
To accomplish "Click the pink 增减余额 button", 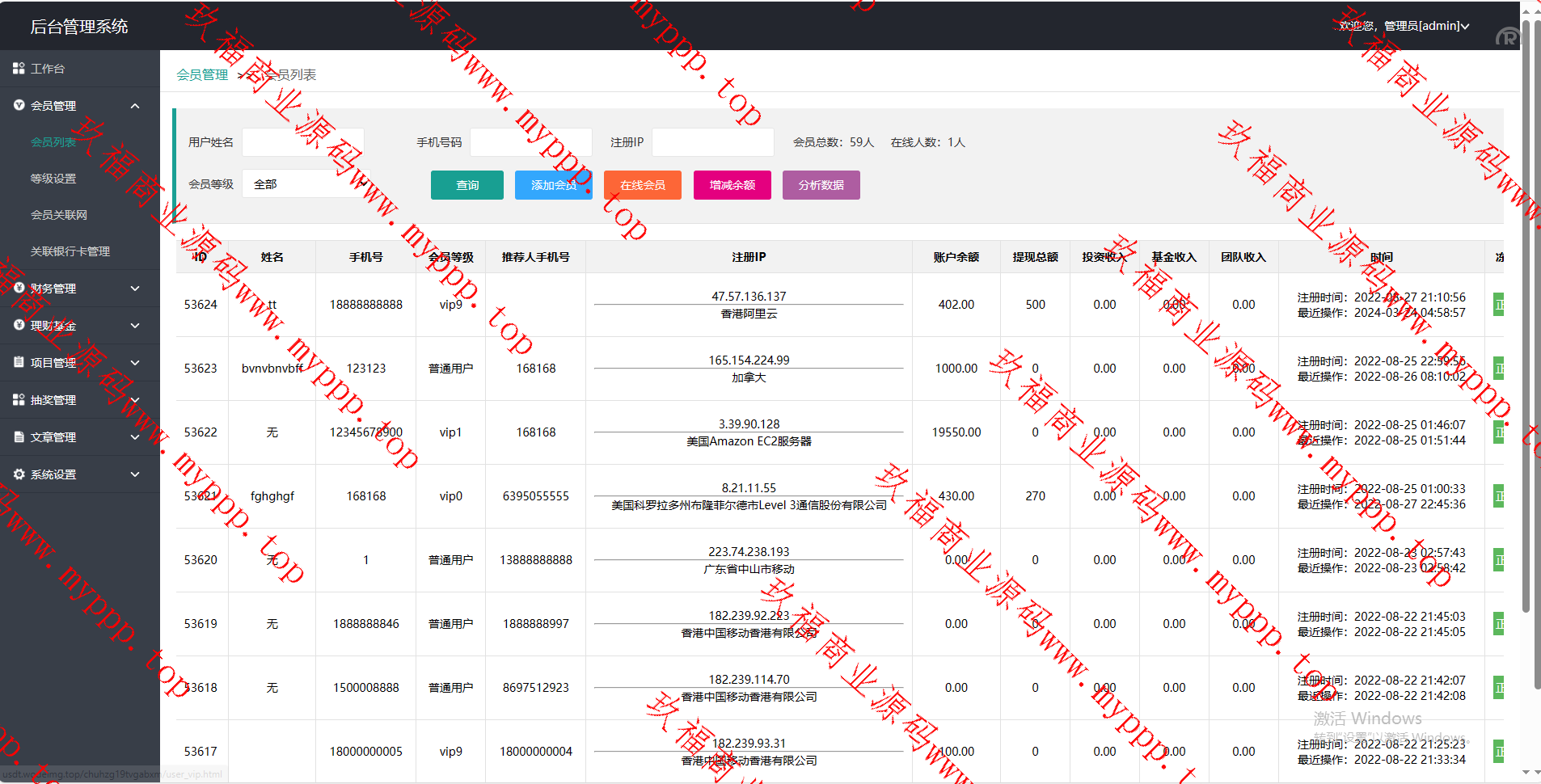I will 732,185.
